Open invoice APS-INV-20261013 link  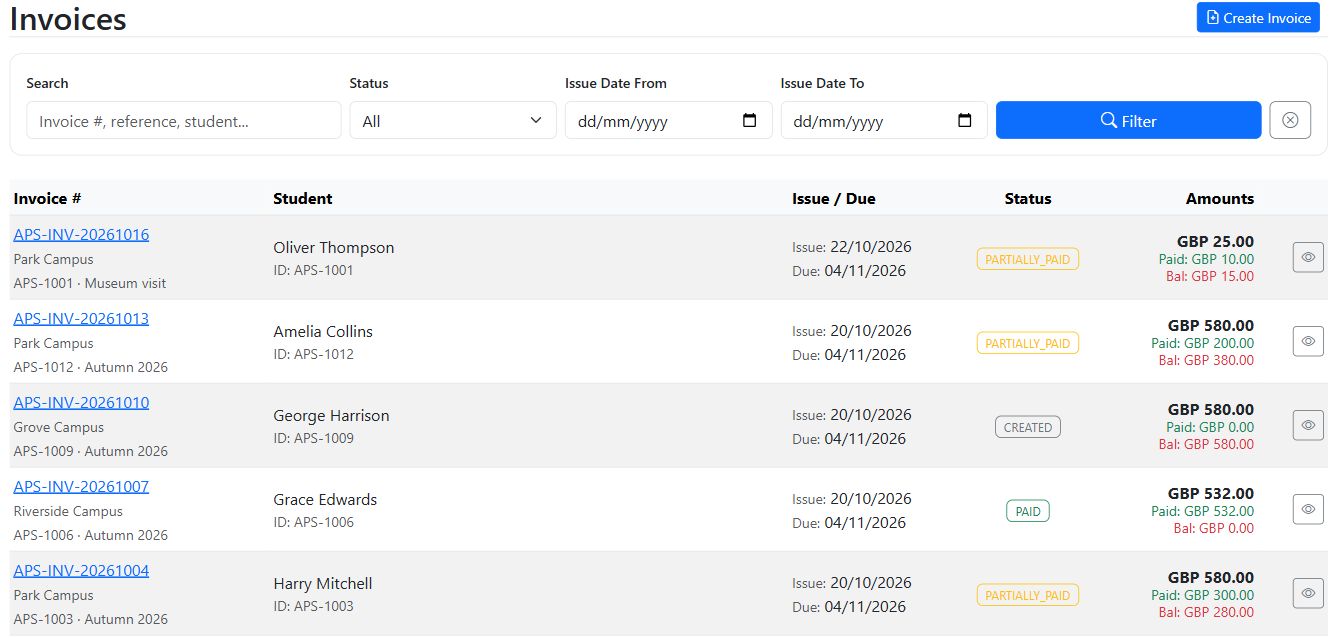click(x=81, y=319)
